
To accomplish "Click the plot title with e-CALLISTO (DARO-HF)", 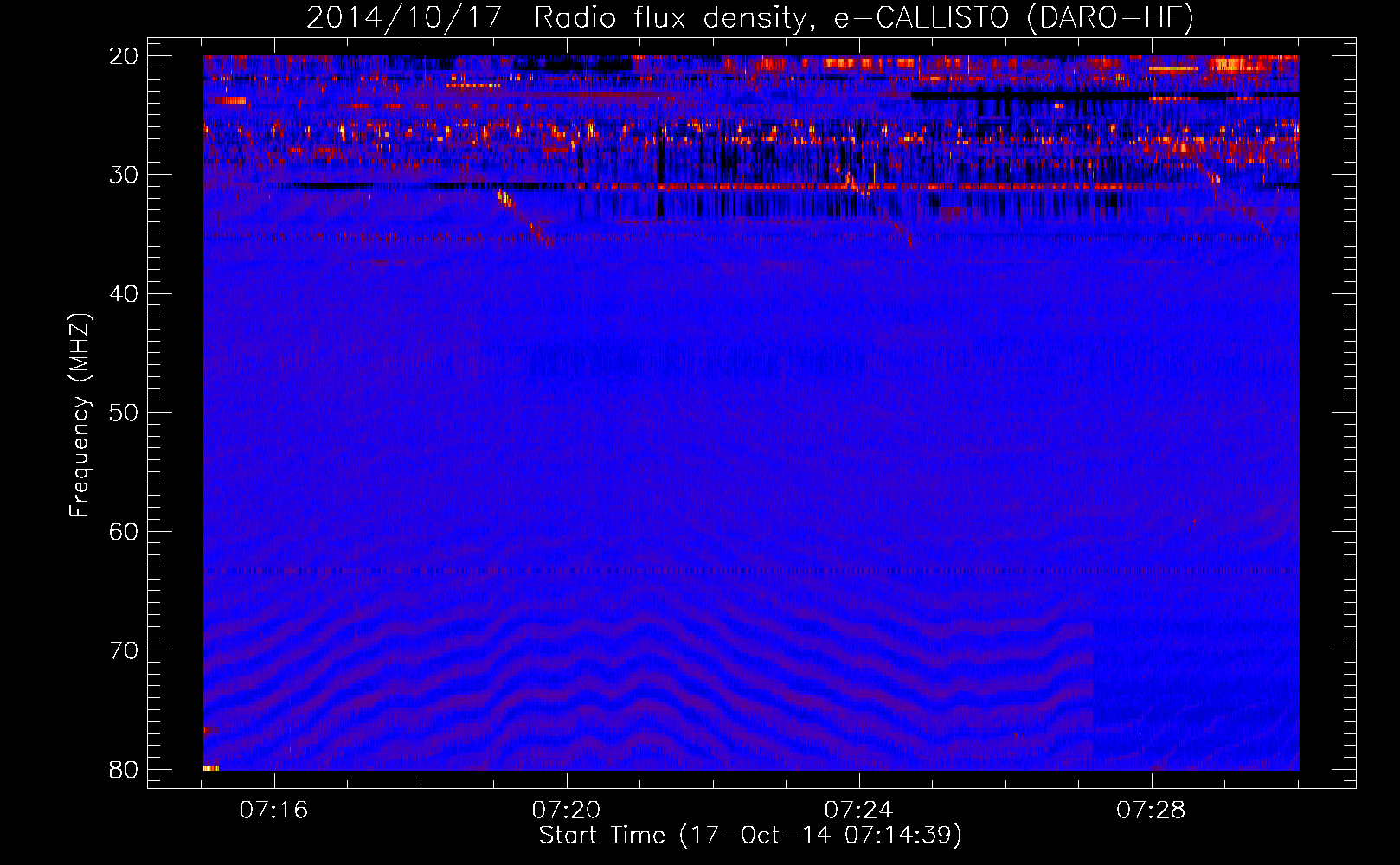I will click(x=750, y=17).
